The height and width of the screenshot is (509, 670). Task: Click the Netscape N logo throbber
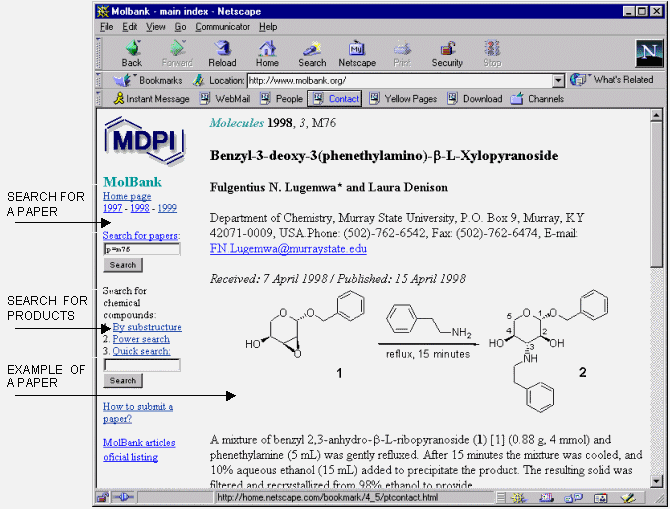[x=649, y=53]
